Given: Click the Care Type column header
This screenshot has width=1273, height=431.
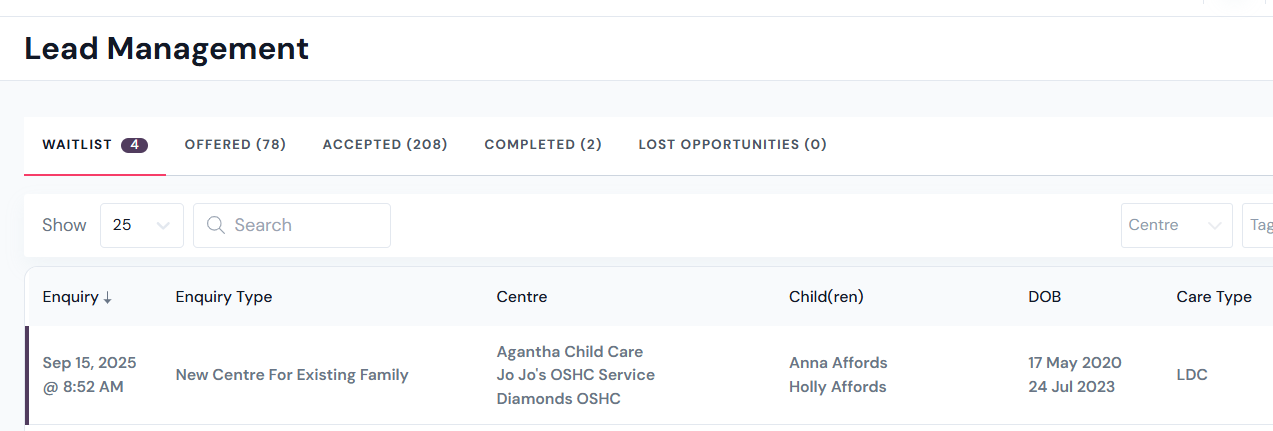Looking at the screenshot, I should pos(1214,297).
